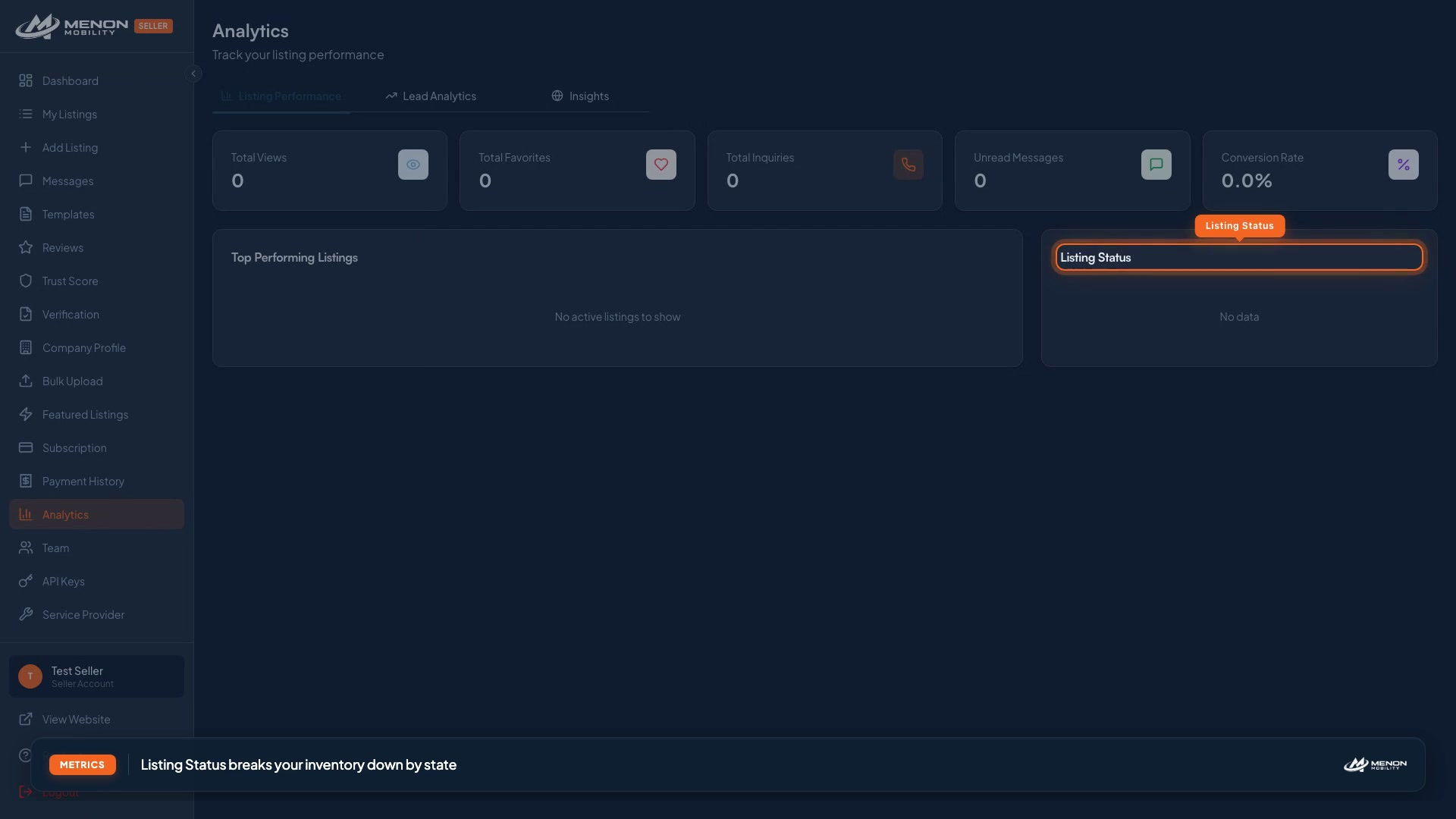This screenshot has width=1456, height=819.
Task: Click the Team people icon
Action: [26, 548]
